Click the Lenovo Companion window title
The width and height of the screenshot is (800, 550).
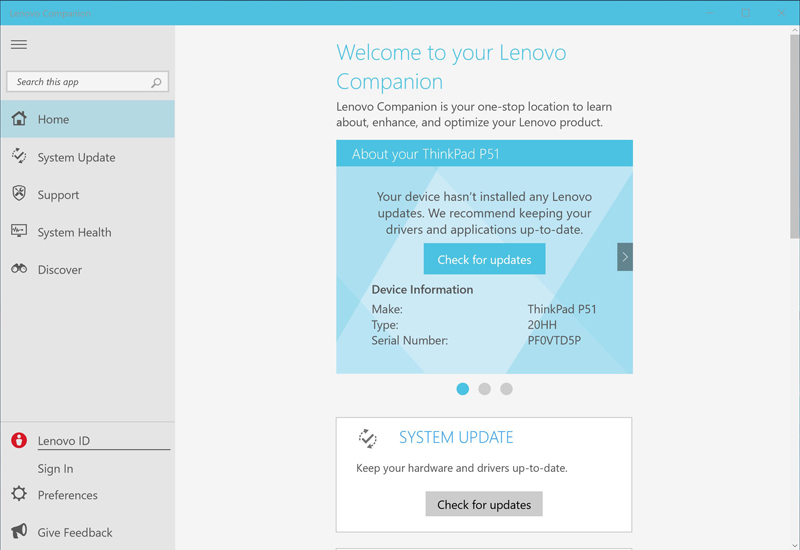tap(50, 13)
